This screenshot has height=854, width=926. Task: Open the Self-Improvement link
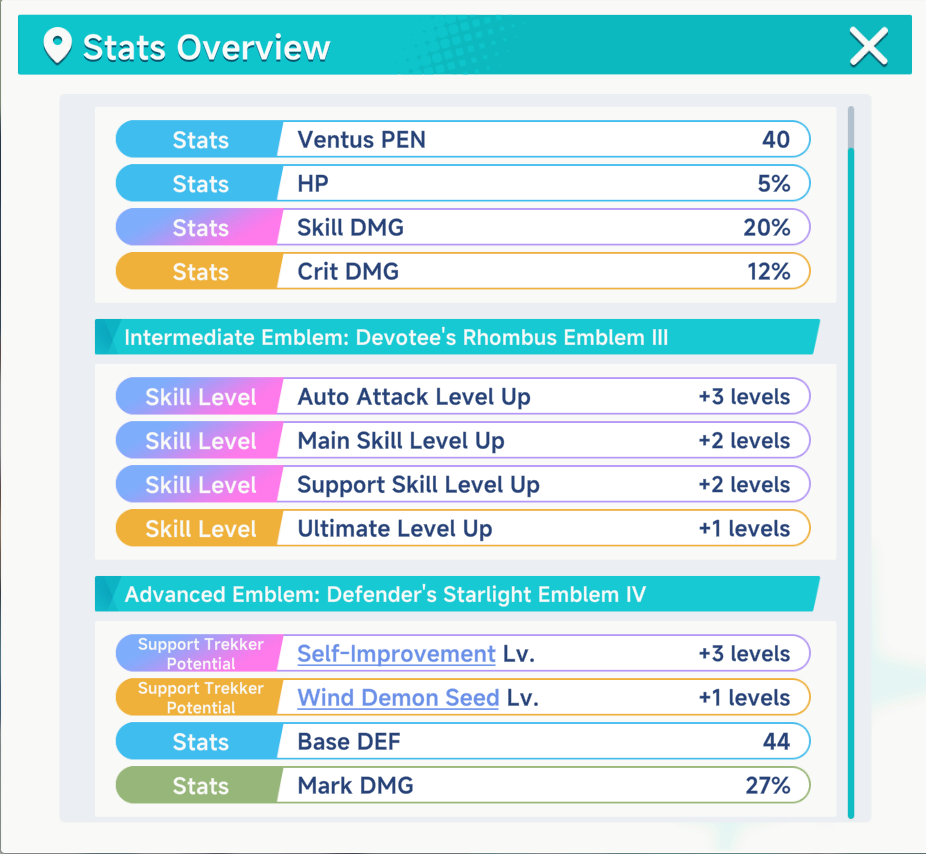(396, 654)
